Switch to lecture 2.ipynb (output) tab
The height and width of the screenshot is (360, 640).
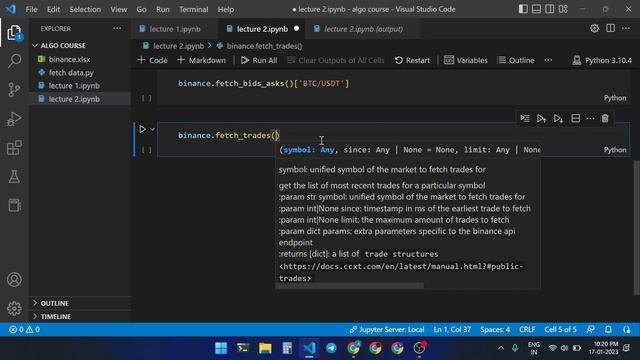(x=363, y=29)
